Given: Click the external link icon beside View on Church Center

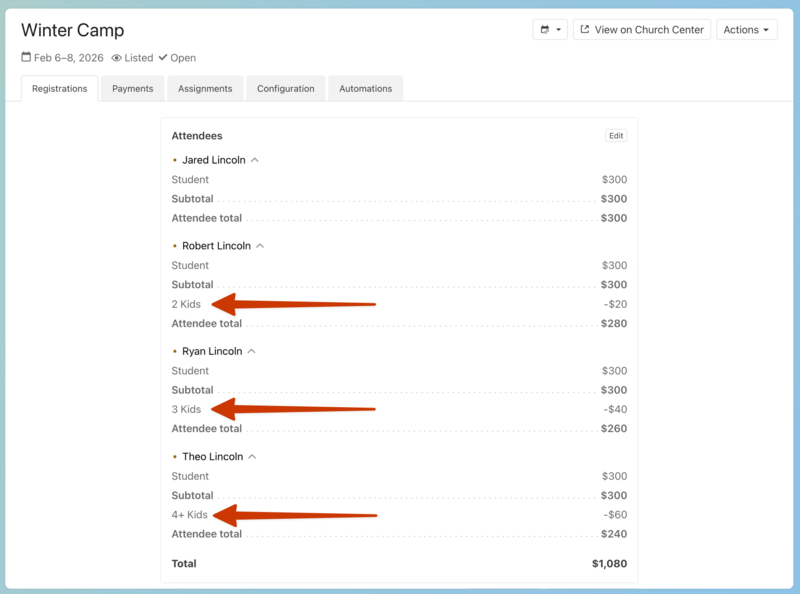Looking at the screenshot, I should tap(585, 30).
